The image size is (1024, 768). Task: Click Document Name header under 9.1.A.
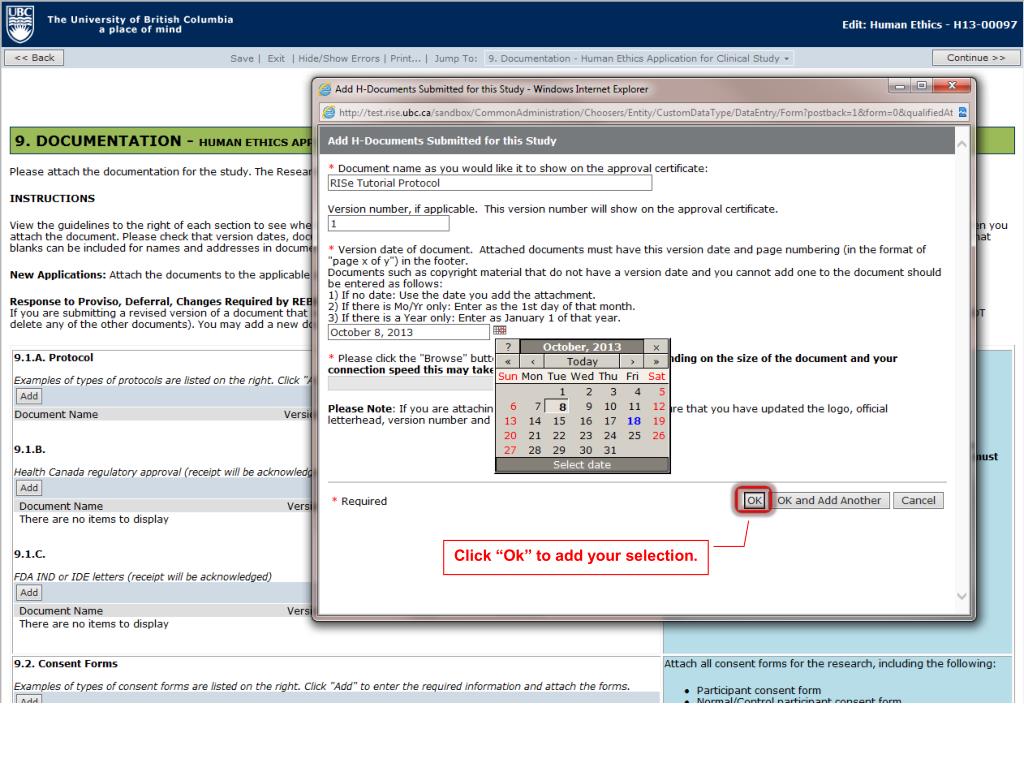56,414
